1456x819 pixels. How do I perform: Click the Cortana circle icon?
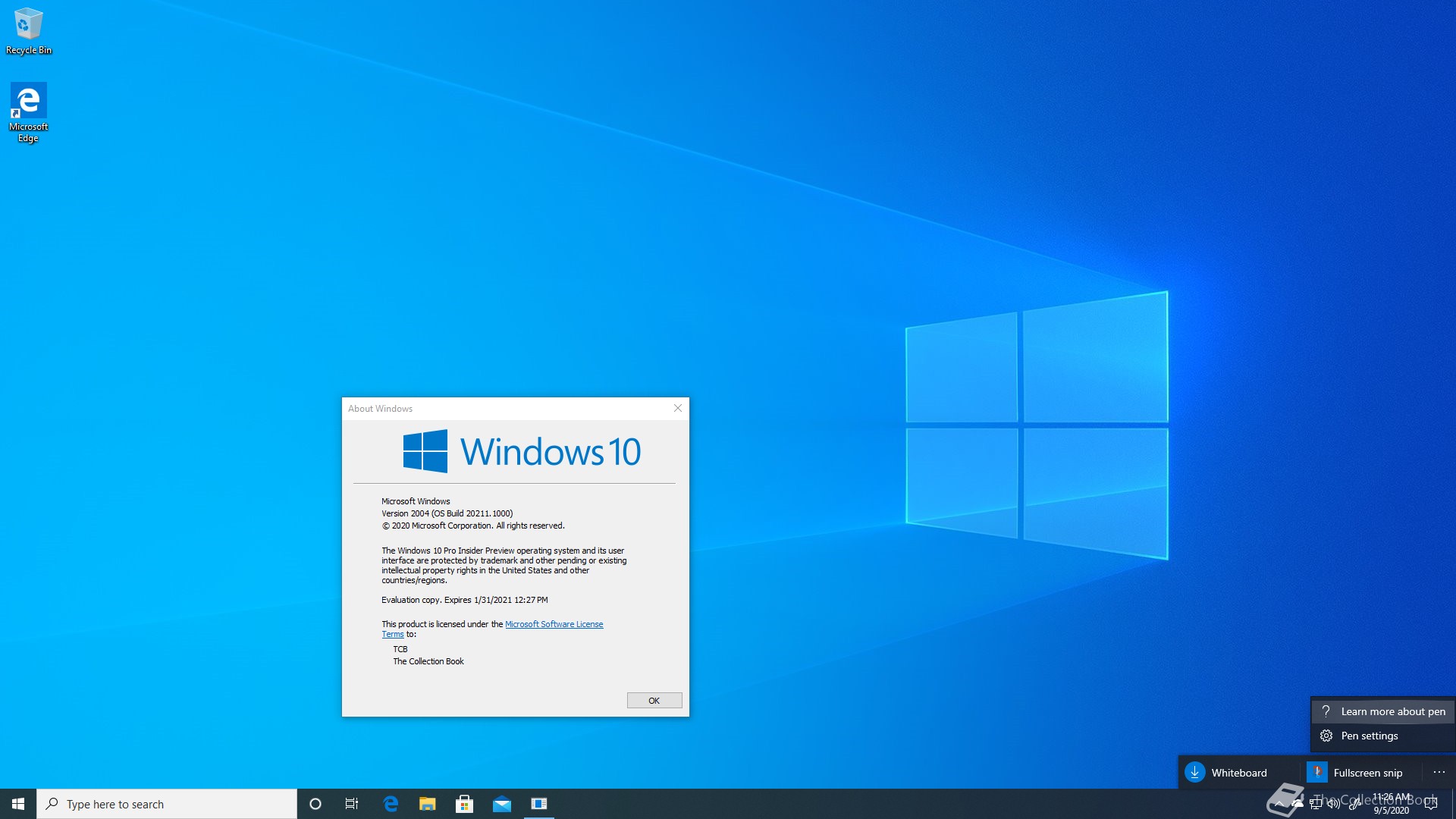point(315,804)
